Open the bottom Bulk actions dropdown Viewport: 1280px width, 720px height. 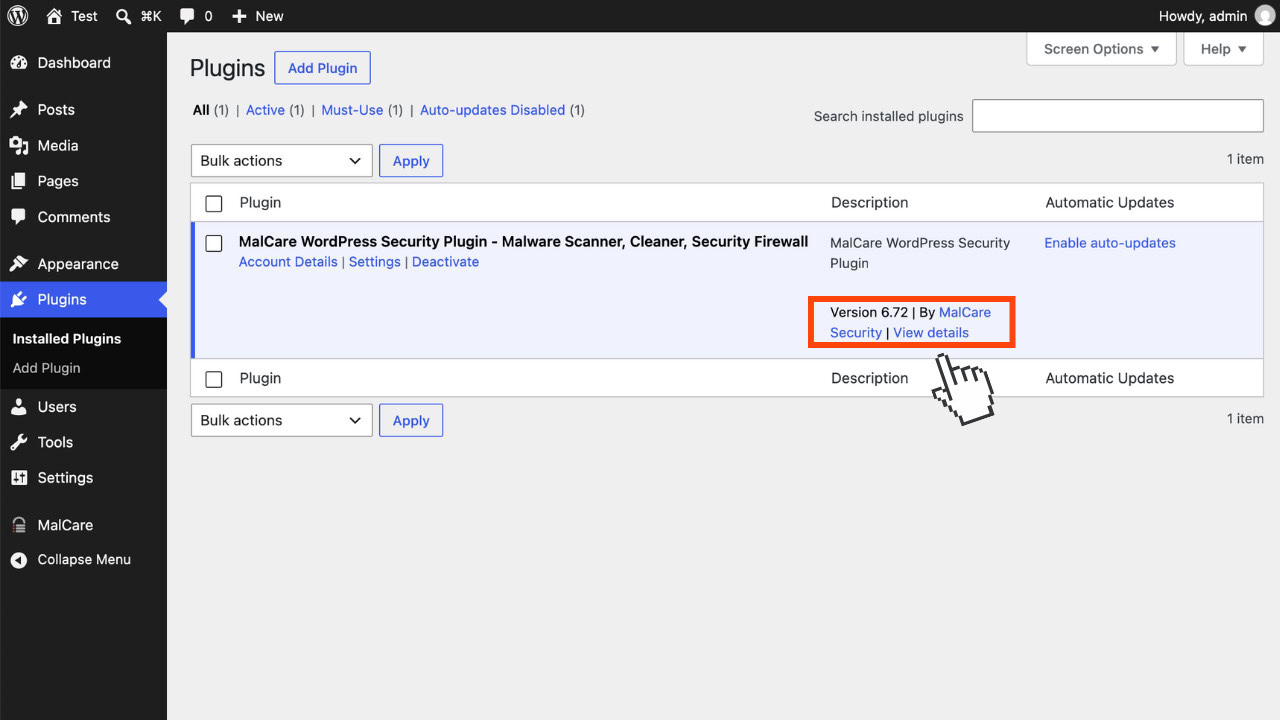pyautogui.click(x=282, y=421)
